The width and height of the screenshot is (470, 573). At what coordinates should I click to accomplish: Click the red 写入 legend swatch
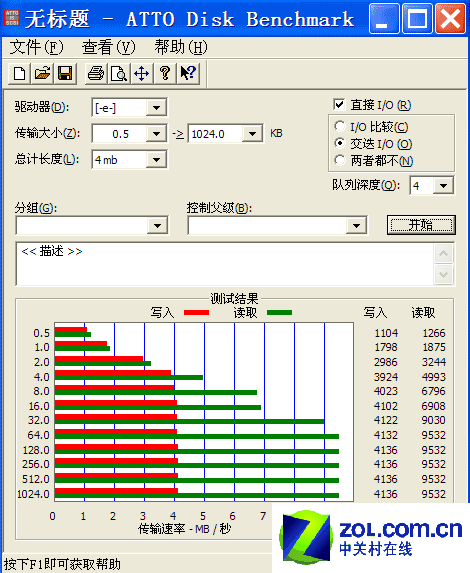coord(196,312)
